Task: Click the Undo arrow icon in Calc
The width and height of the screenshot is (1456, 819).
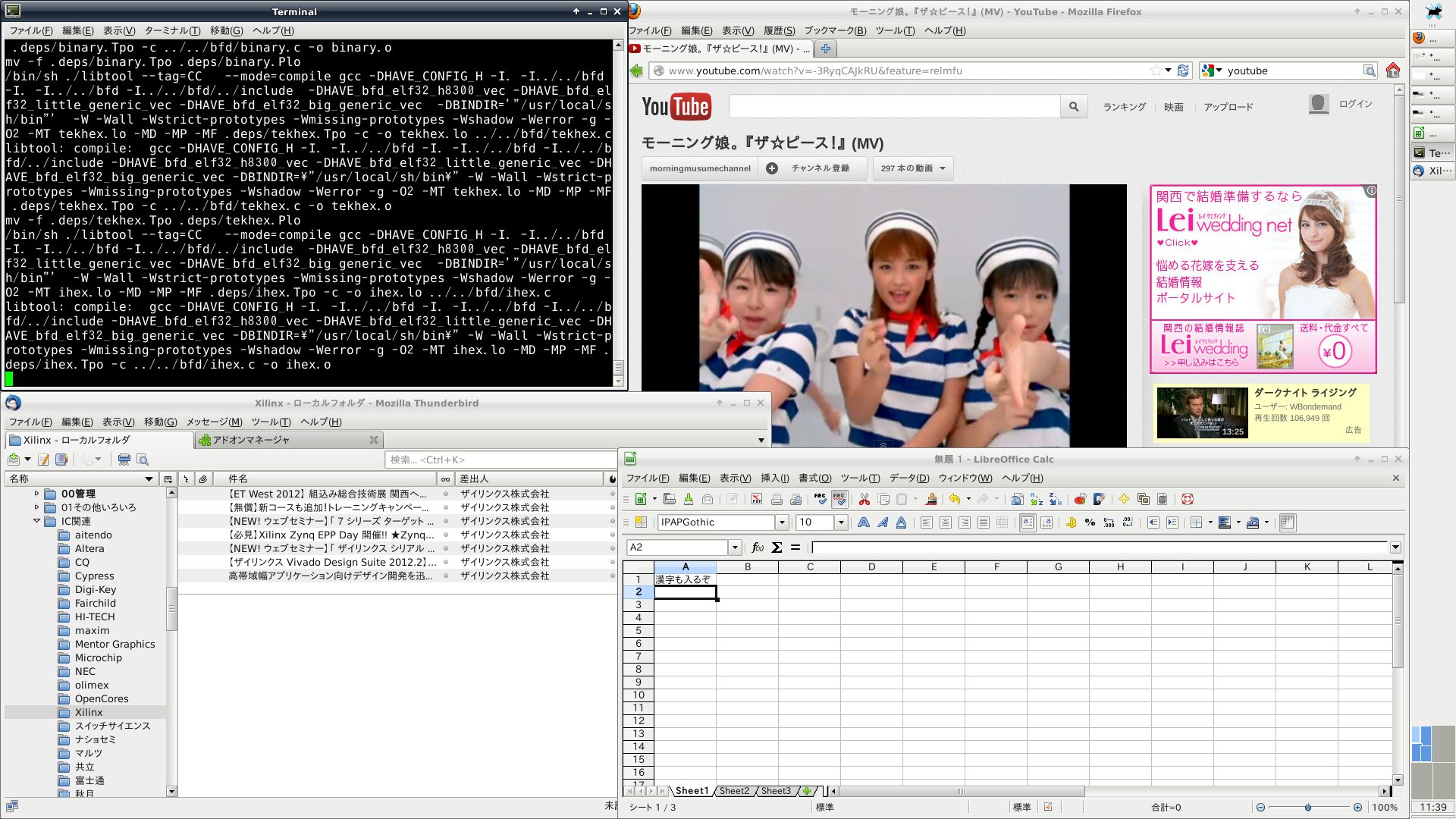Action: click(x=954, y=499)
